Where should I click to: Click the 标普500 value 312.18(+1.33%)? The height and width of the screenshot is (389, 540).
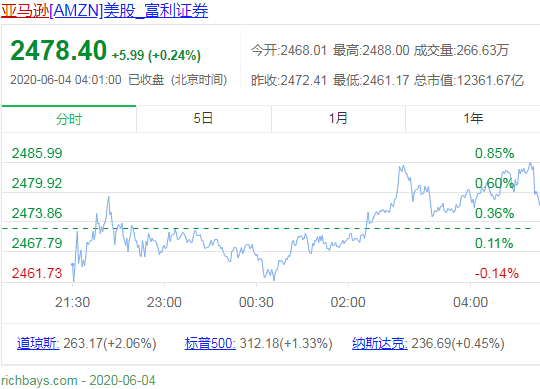coord(286,343)
